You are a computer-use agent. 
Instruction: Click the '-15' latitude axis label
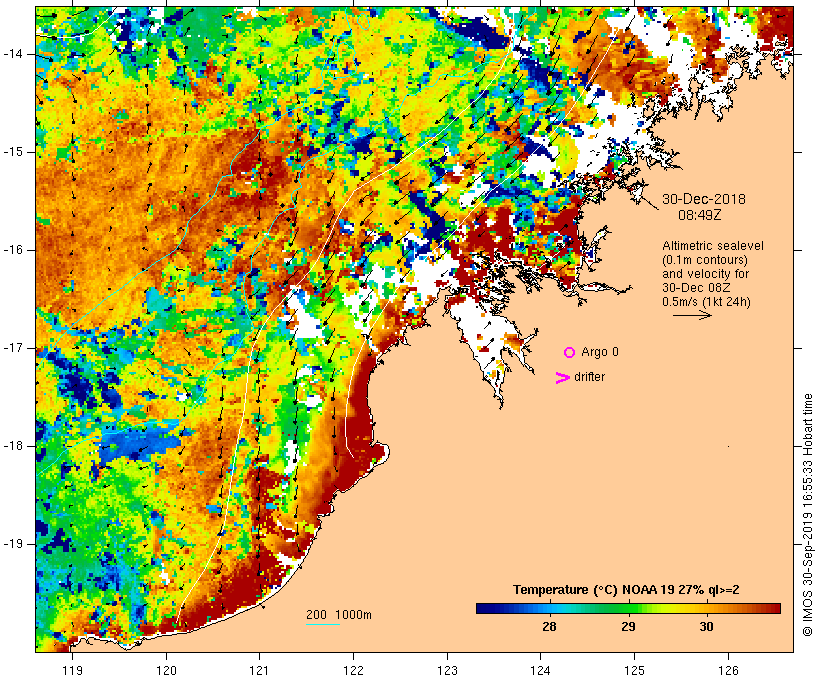tap(12, 152)
